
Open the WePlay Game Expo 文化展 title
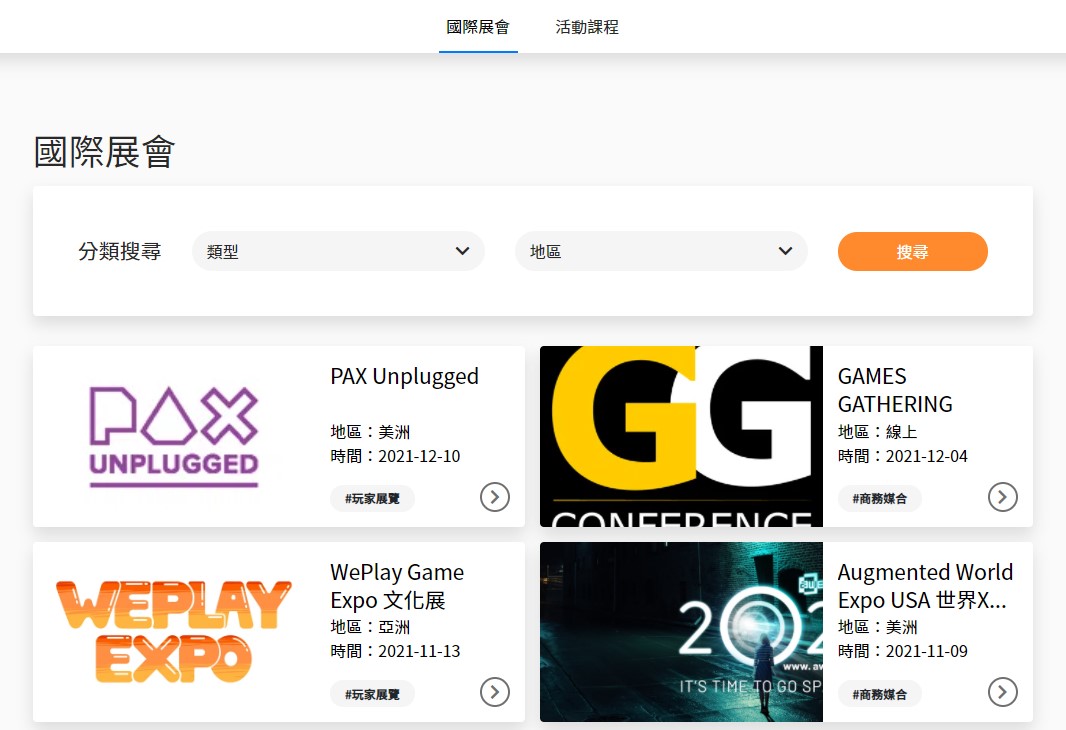(x=397, y=586)
